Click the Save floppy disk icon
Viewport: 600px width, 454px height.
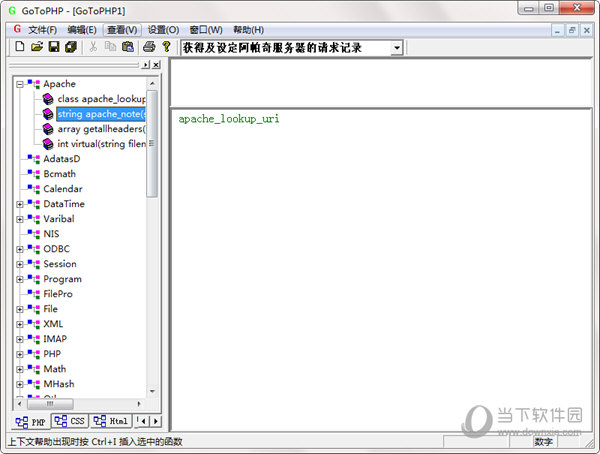click(x=54, y=47)
